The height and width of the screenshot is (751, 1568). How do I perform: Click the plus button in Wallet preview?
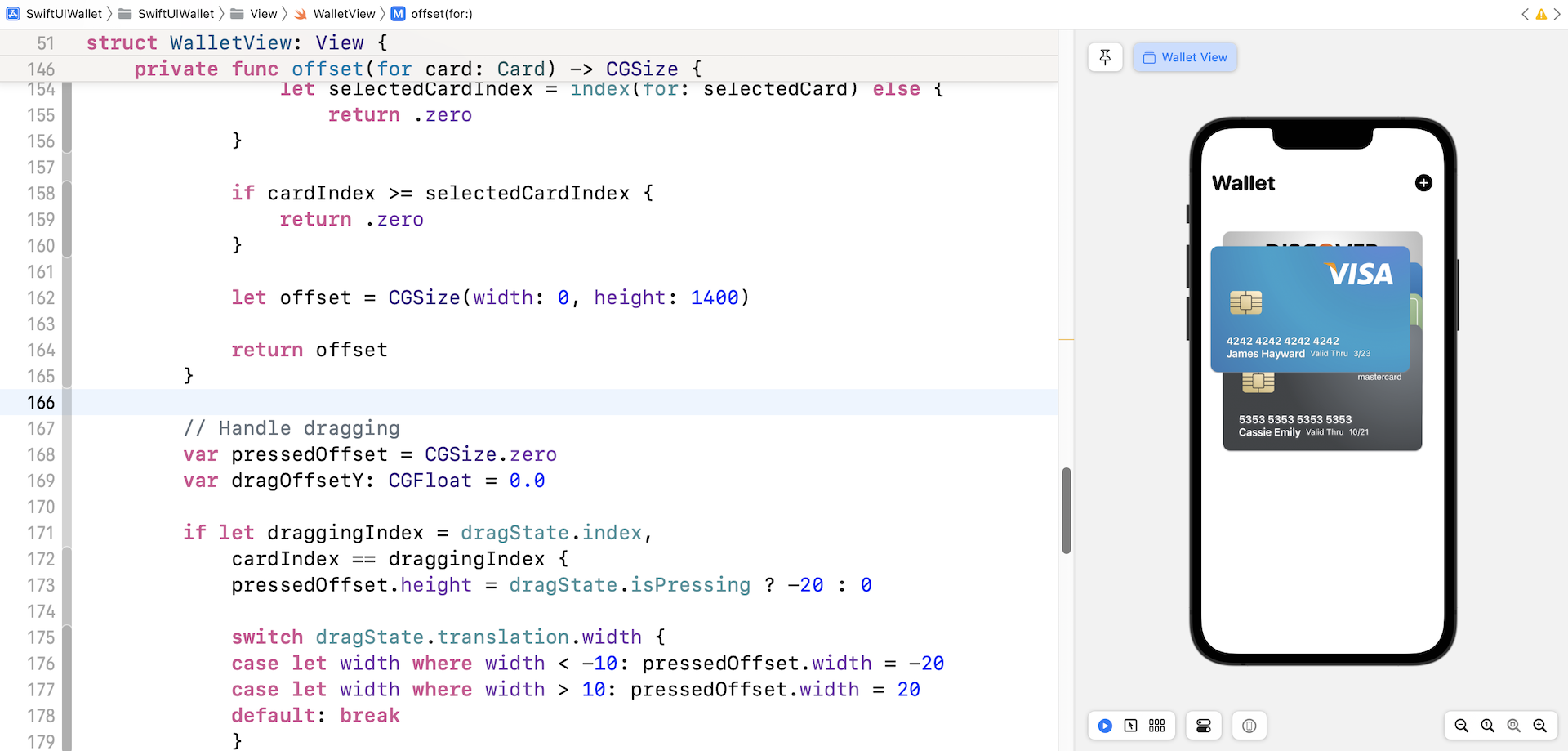[x=1423, y=183]
